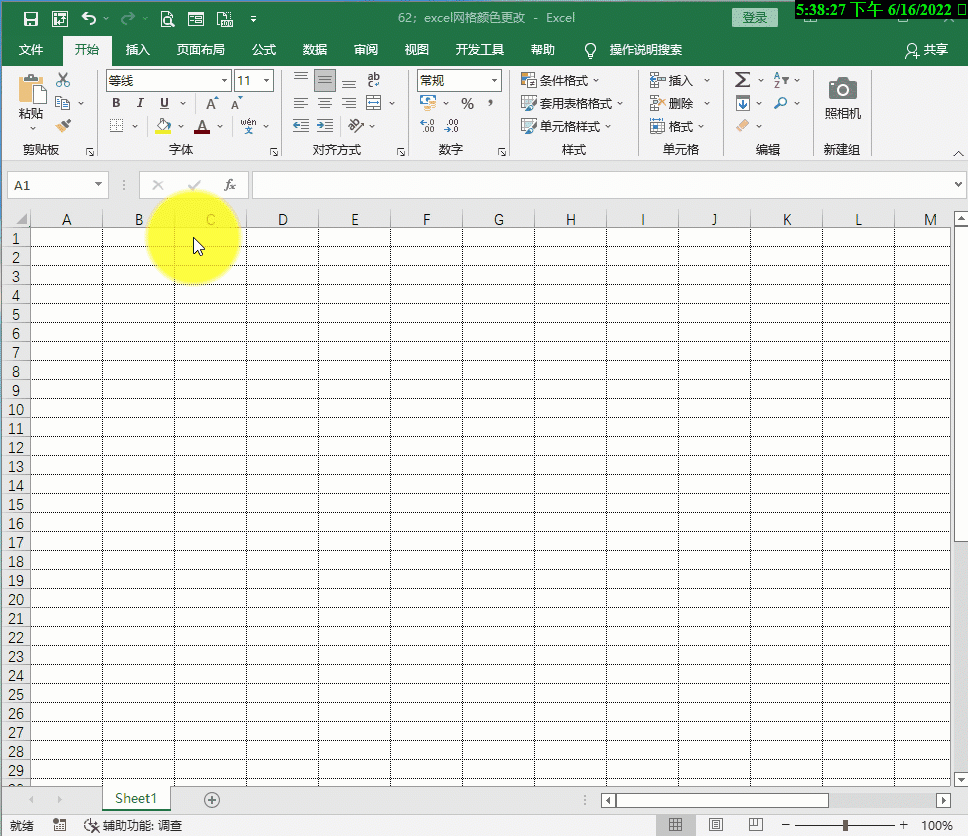Expand the formula bar

click(958, 184)
